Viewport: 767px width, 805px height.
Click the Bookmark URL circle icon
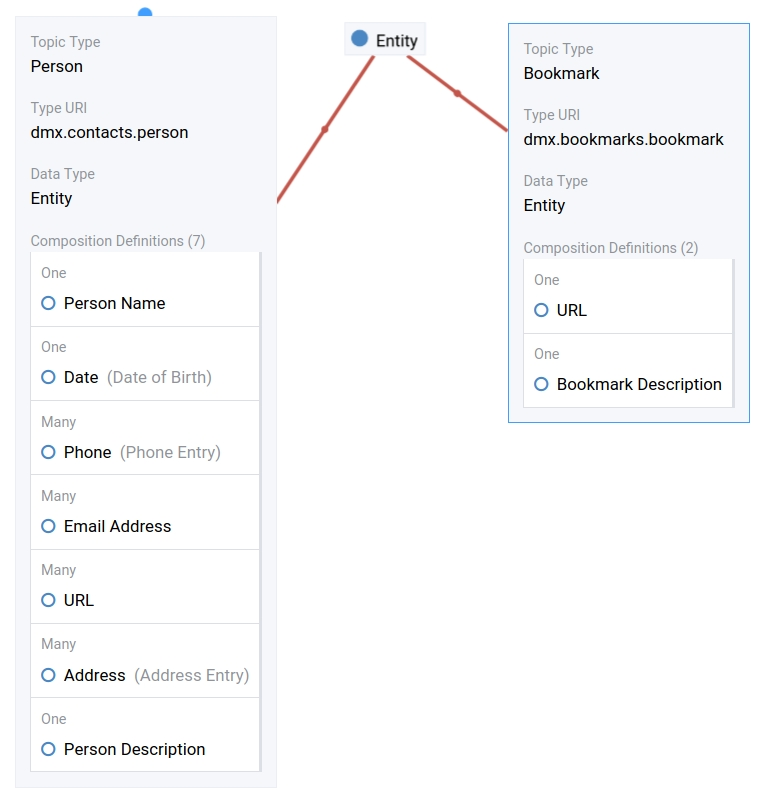point(541,310)
